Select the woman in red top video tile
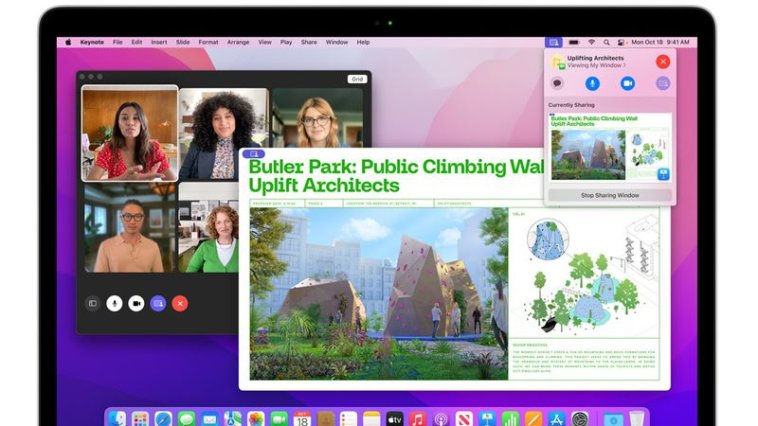 (x=130, y=133)
